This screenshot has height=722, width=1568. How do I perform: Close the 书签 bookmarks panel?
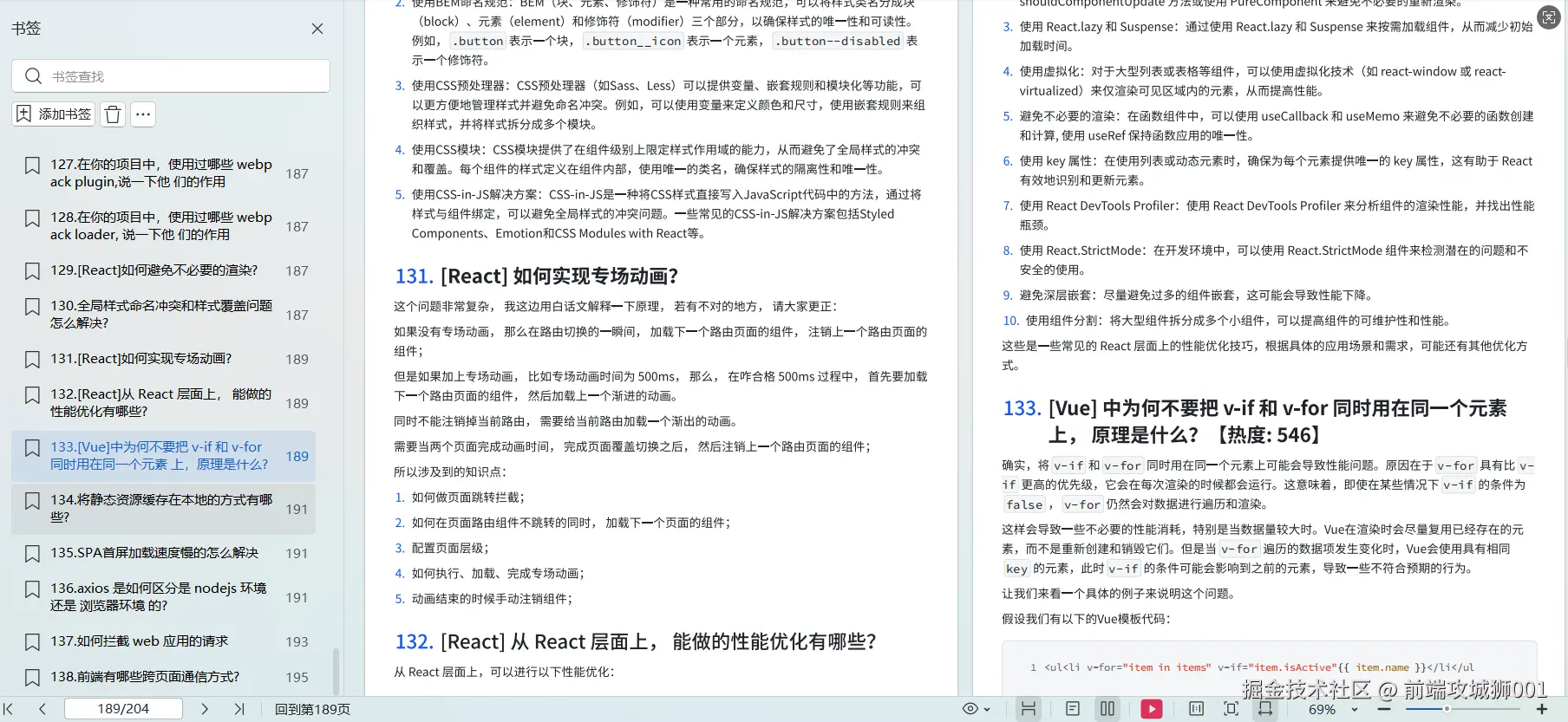click(317, 29)
